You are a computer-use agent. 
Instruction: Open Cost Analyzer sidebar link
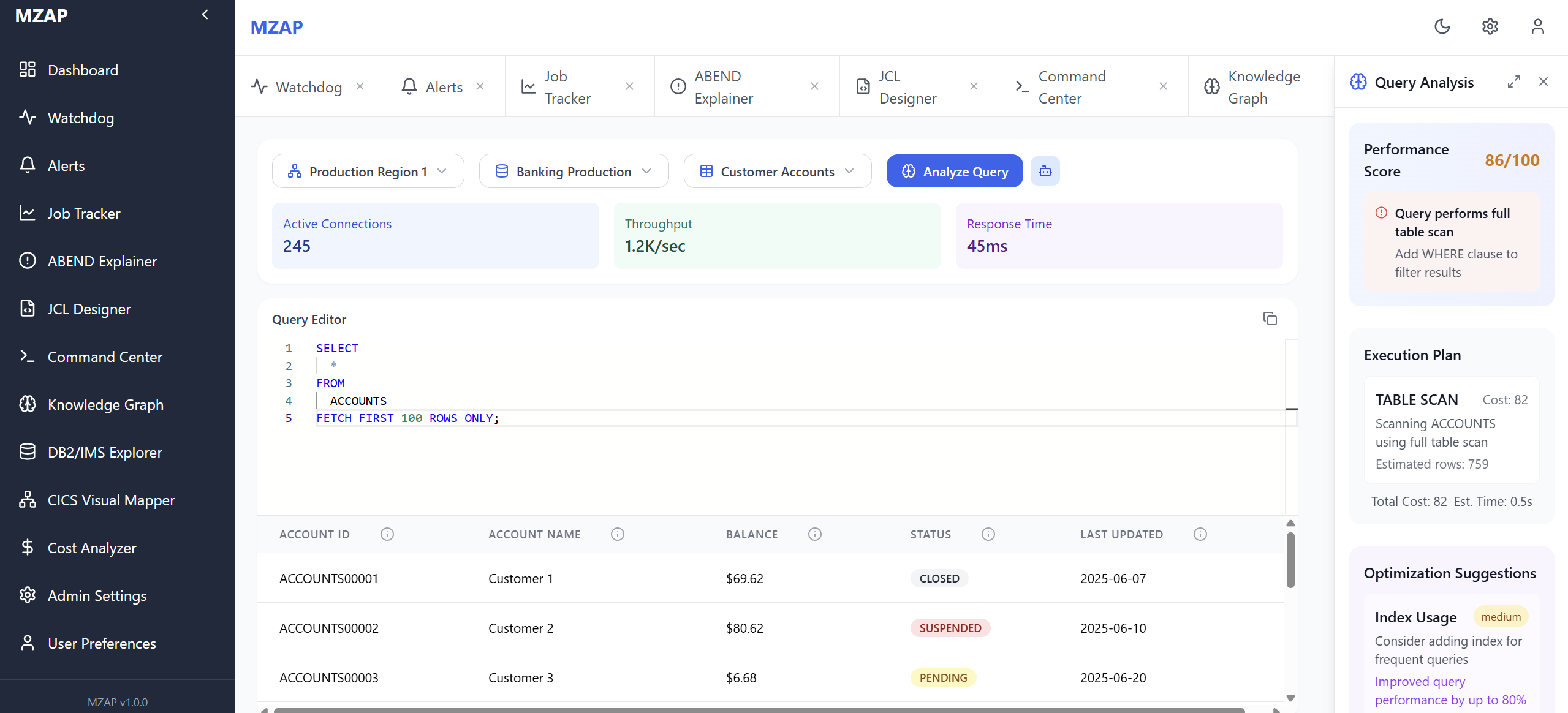92,548
